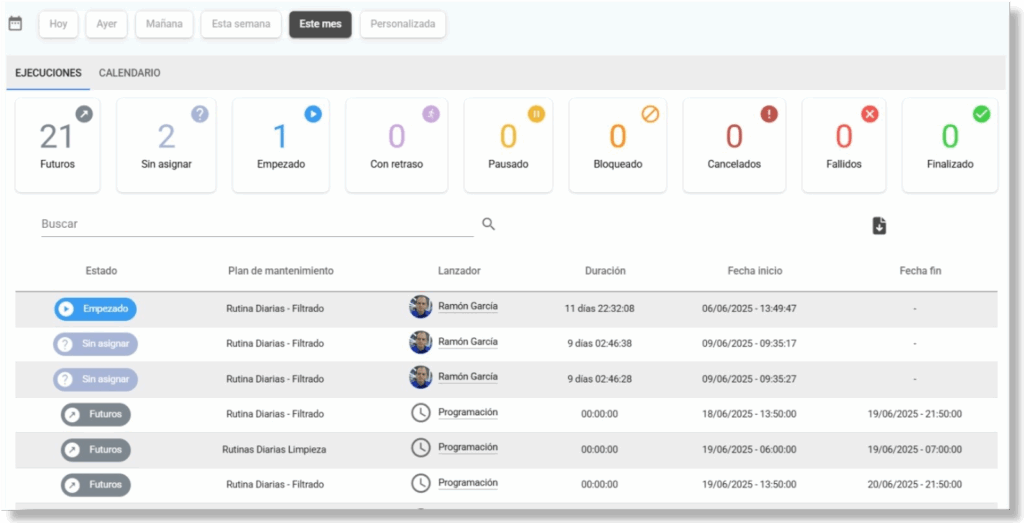Image resolution: width=1024 pixels, height=523 pixels.
Task: Toggle the Personalizada date range filter
Action: [402, 24]
